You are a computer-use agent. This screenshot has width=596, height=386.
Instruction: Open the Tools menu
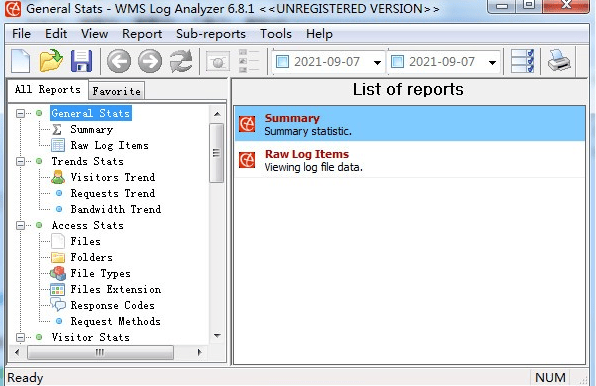pos(276,34)
